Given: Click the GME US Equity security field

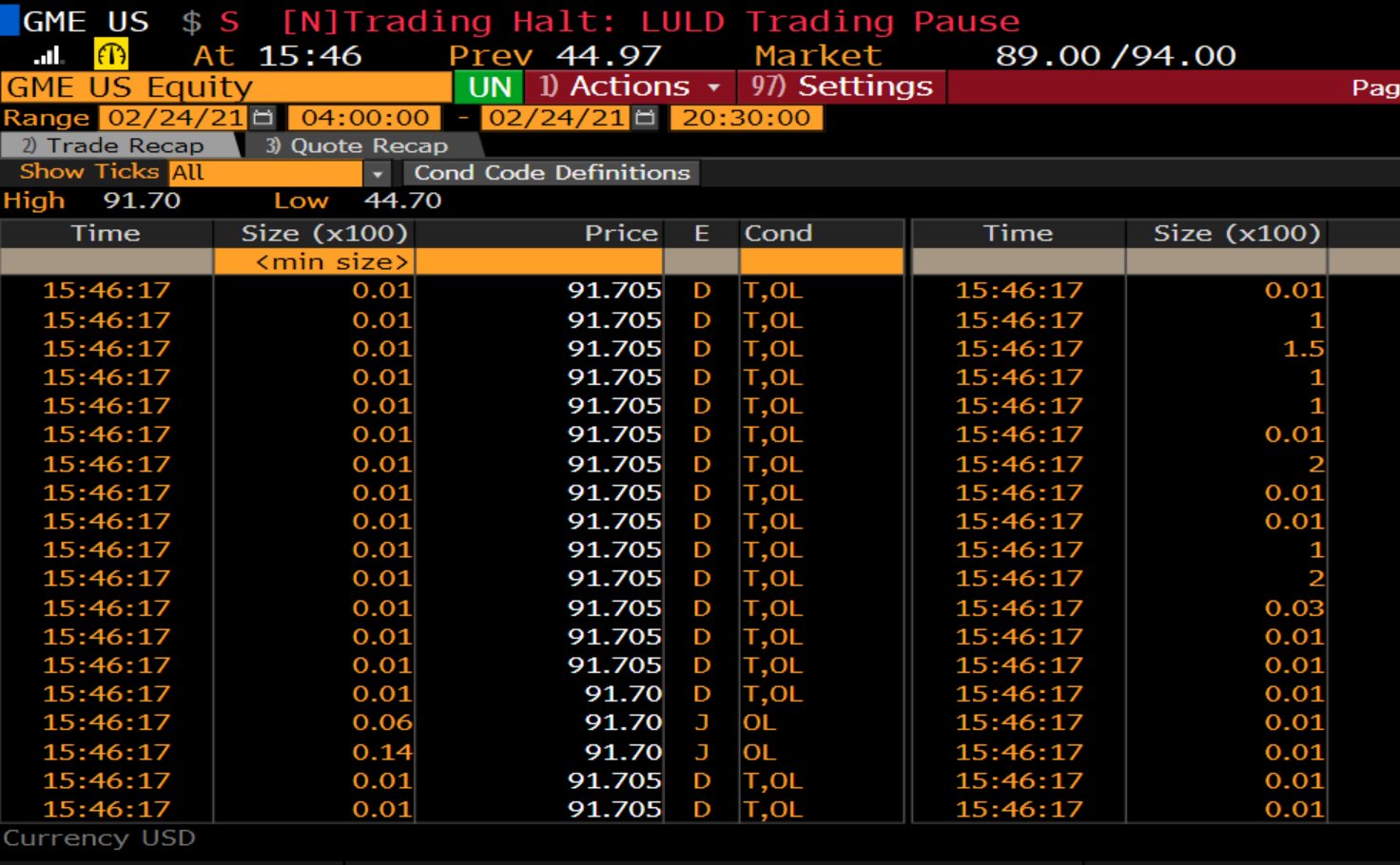Looking at the screenshot, I should (x=226, y=87).
